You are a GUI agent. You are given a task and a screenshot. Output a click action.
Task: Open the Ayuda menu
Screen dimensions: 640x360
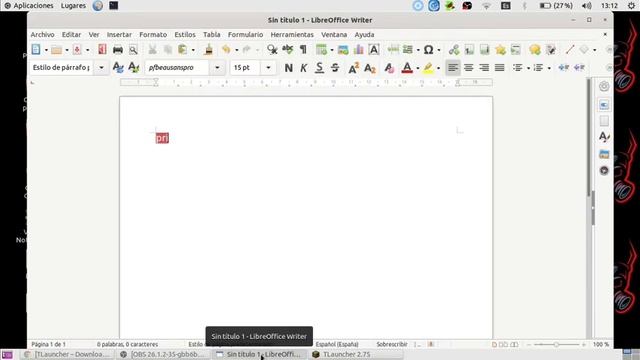(364, 35)
